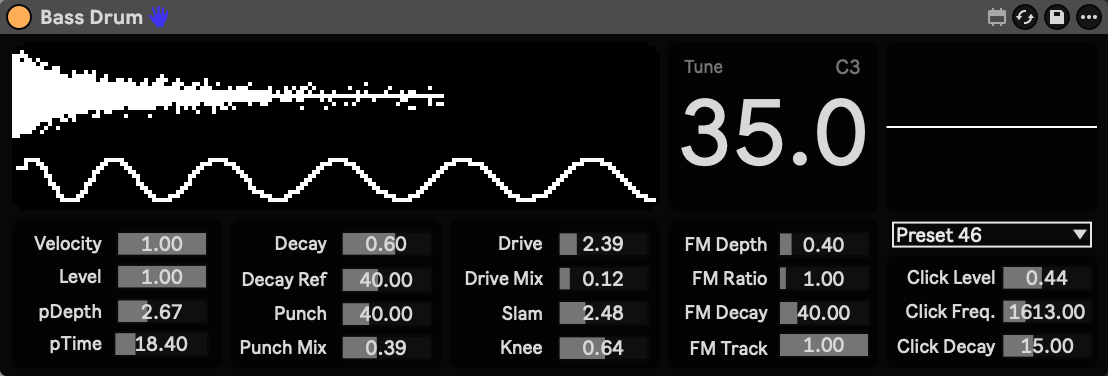Click the Click Freq. label
The image size is (1108, 376).
tap(950, 312)
